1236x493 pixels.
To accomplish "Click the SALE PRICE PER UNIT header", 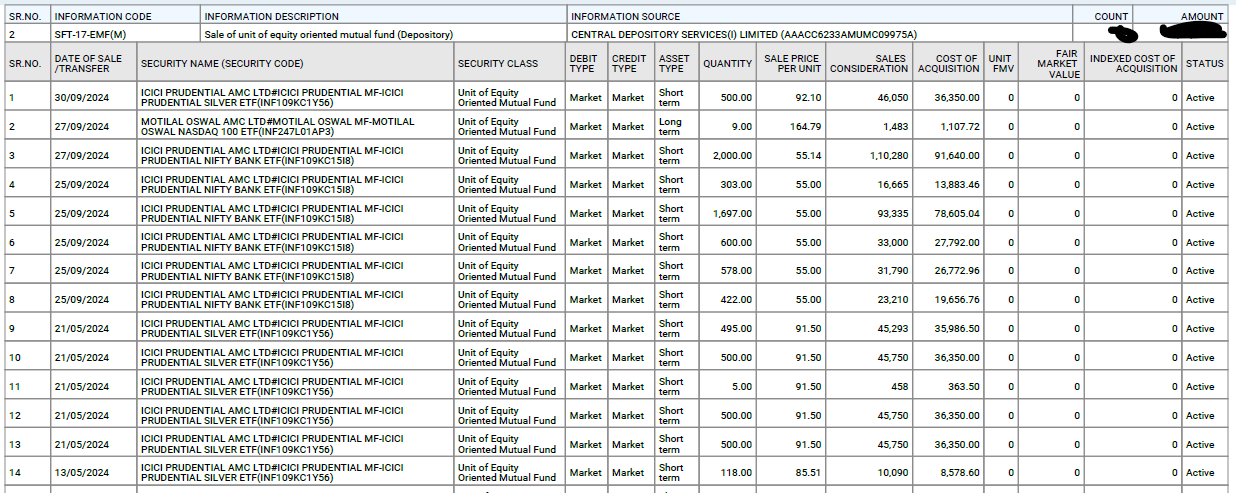I will pos(792,63).
